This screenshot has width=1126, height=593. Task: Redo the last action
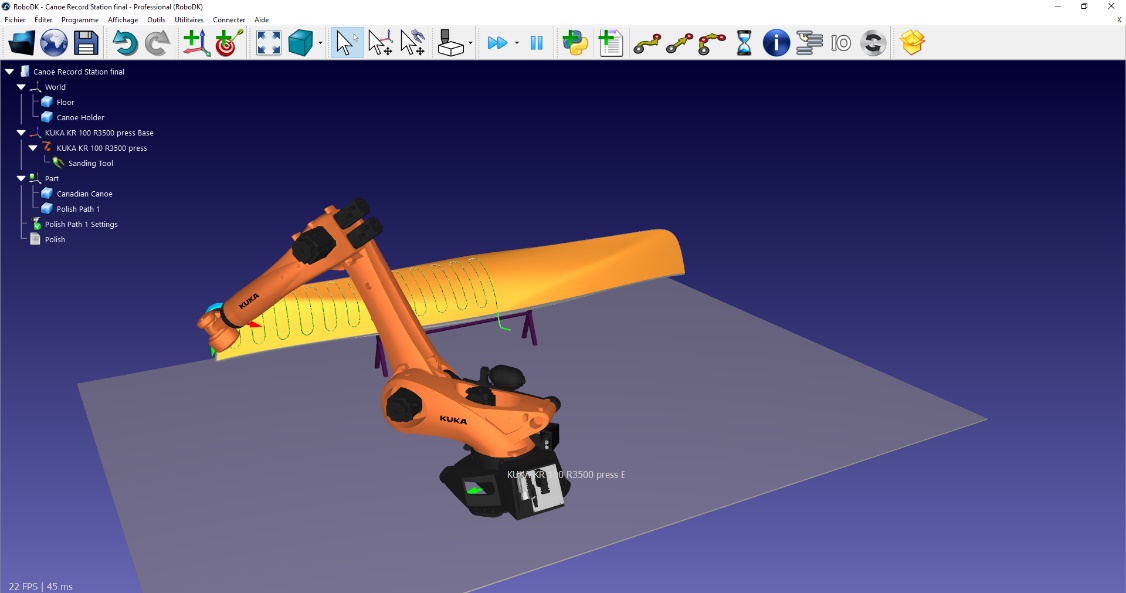click(157, 43)
